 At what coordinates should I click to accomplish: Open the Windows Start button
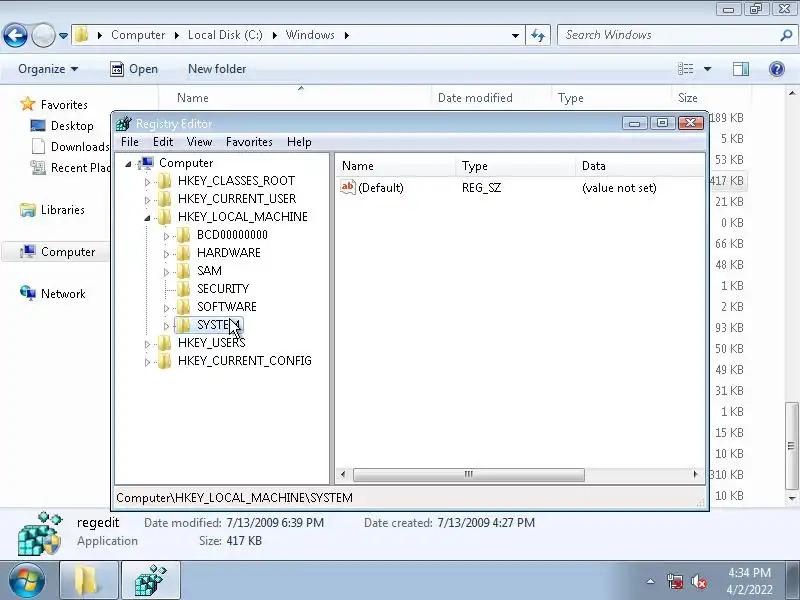26,581
